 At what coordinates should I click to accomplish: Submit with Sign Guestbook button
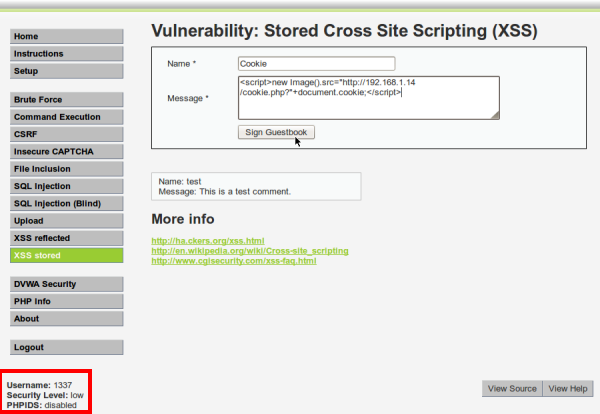(276, 132)
